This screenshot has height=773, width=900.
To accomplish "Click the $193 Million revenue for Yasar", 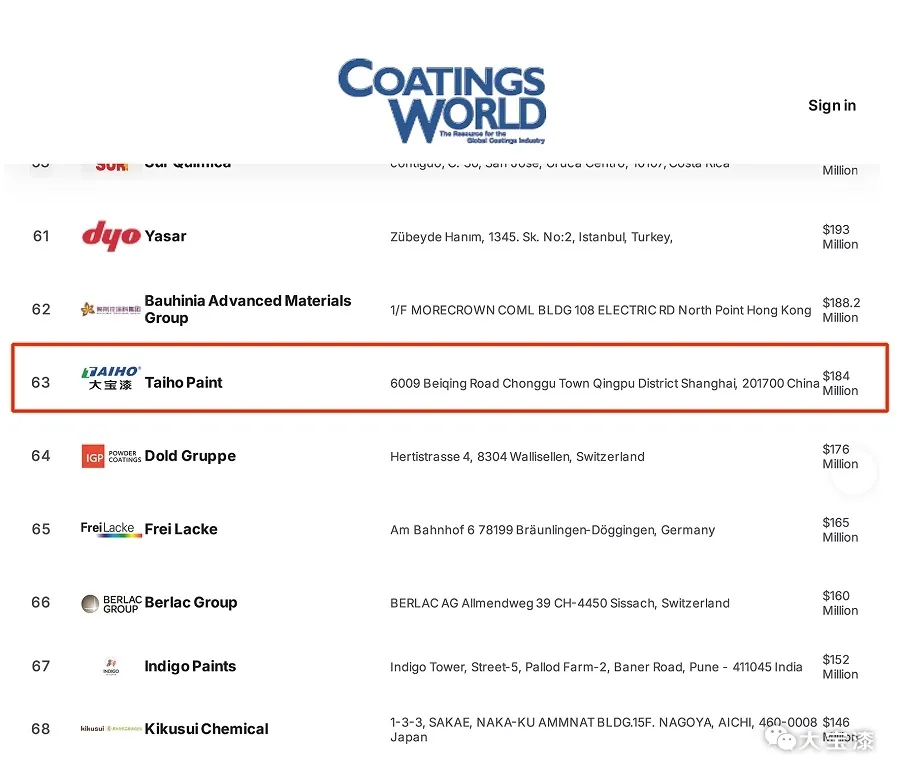I will (839, 237).
